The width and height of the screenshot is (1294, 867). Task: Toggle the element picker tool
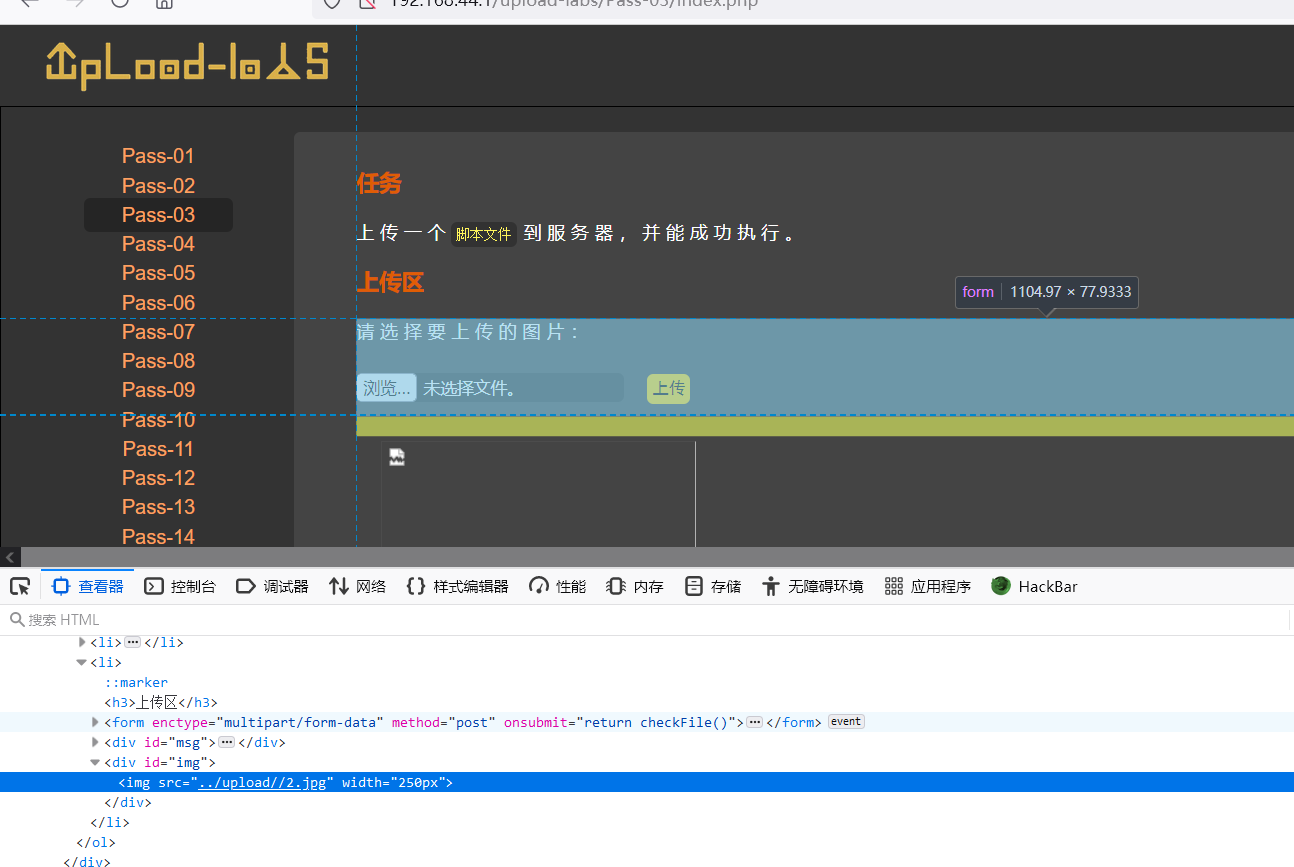pos(20,586)
